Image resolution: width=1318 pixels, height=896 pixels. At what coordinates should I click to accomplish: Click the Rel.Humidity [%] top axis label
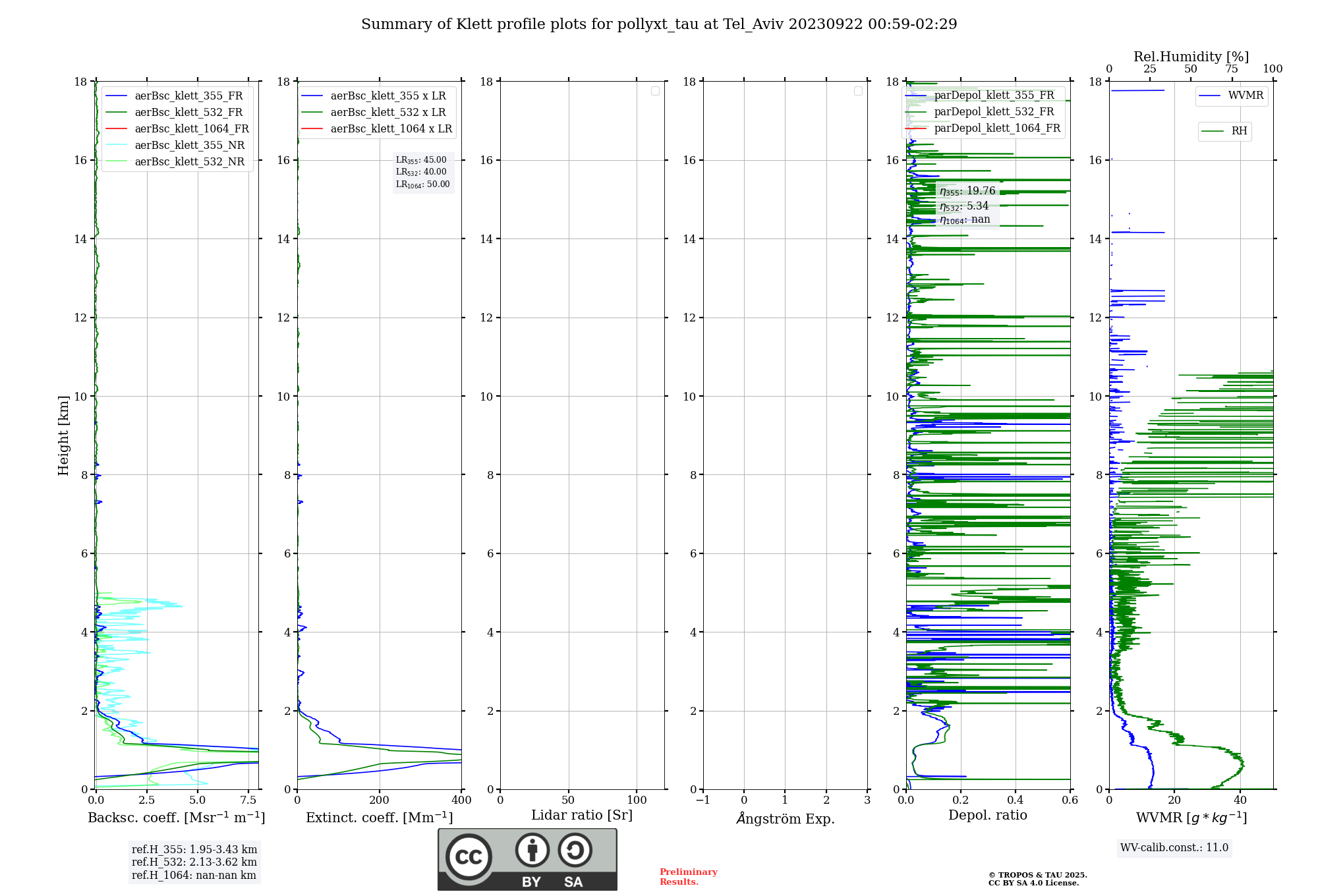pyautogui.click(x=1191, y=57)
